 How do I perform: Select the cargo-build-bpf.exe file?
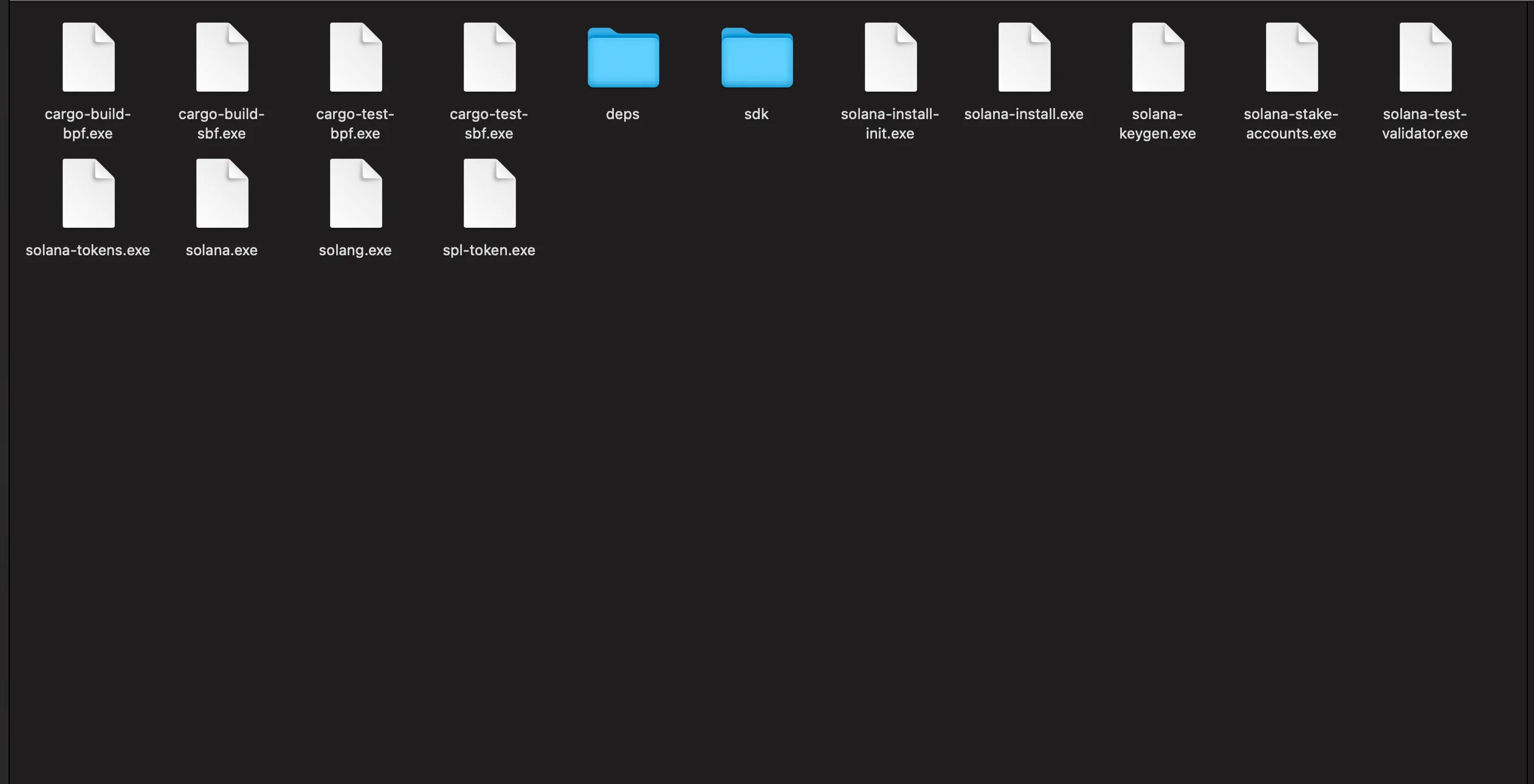pyautogui.click(x=88, y=56)
